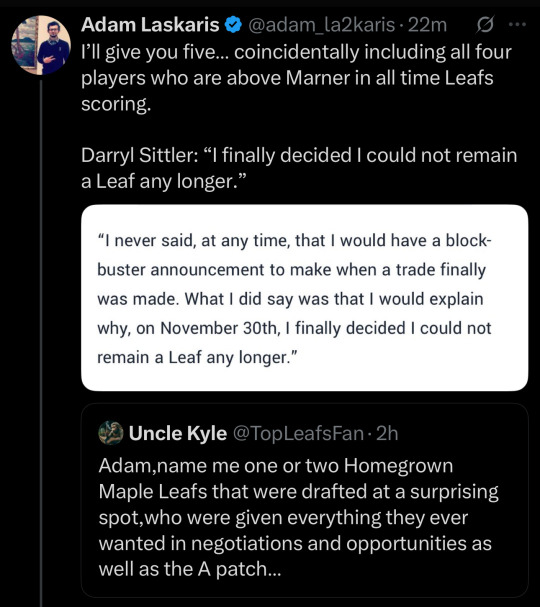Image resolution: width=540 pixels, height=607 pixels.
Task: Click the 'scoring.' line of the tweet
Action: click(116, 104)
